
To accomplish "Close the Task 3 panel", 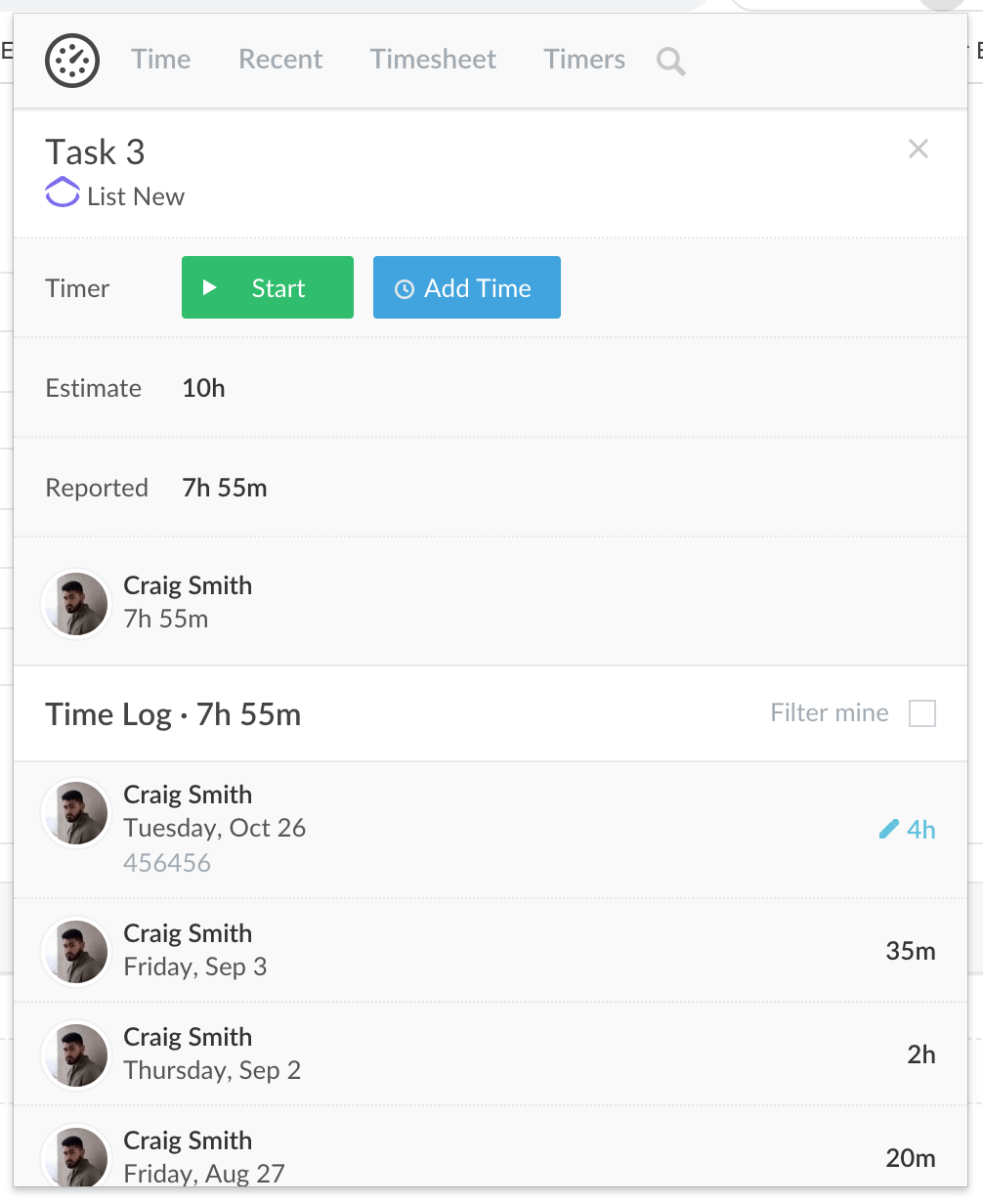I will (918, 150).
